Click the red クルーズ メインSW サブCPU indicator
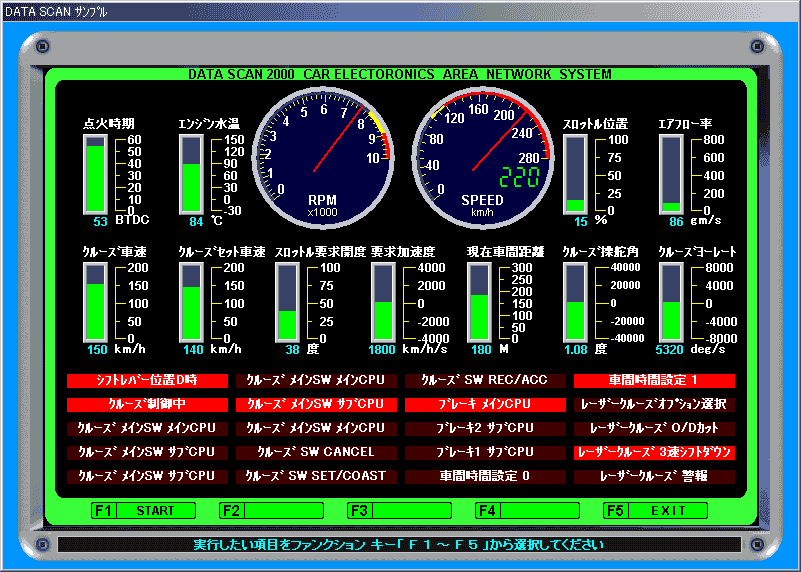This screenshot has height=572, width=801. coord(316,404)
